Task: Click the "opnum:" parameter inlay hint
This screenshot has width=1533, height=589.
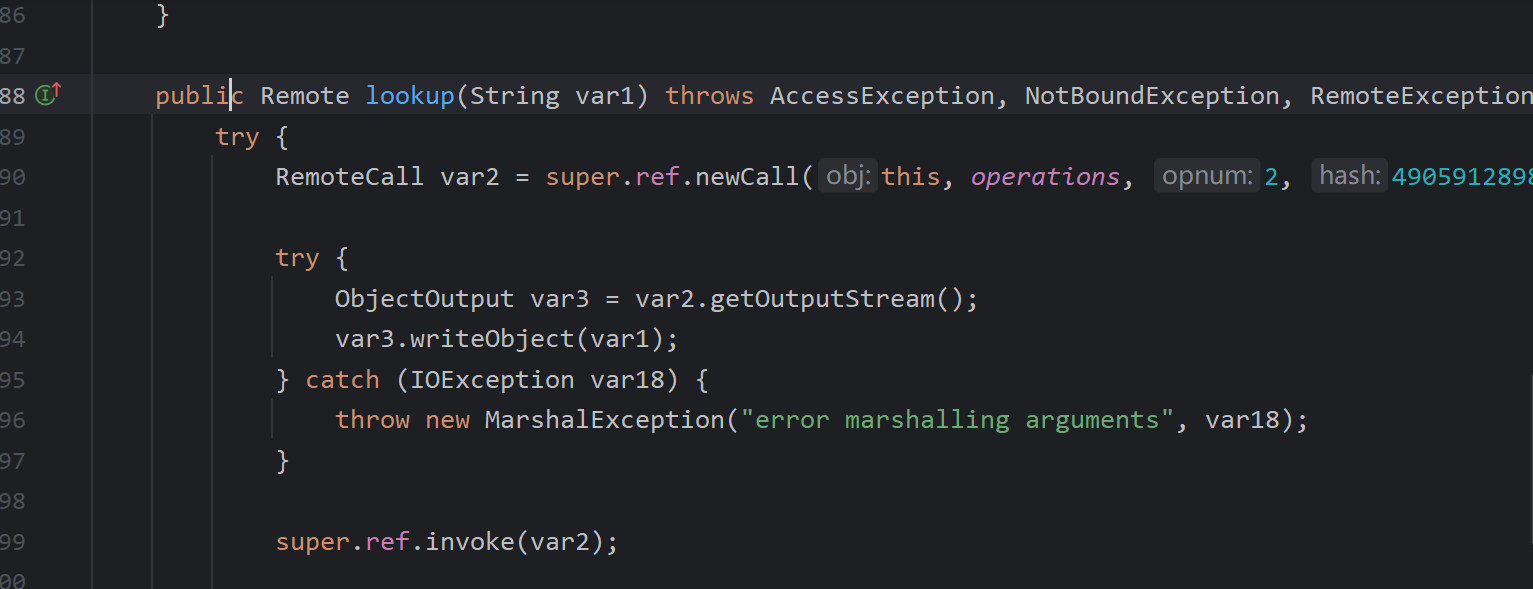Action: point(1207,177)
